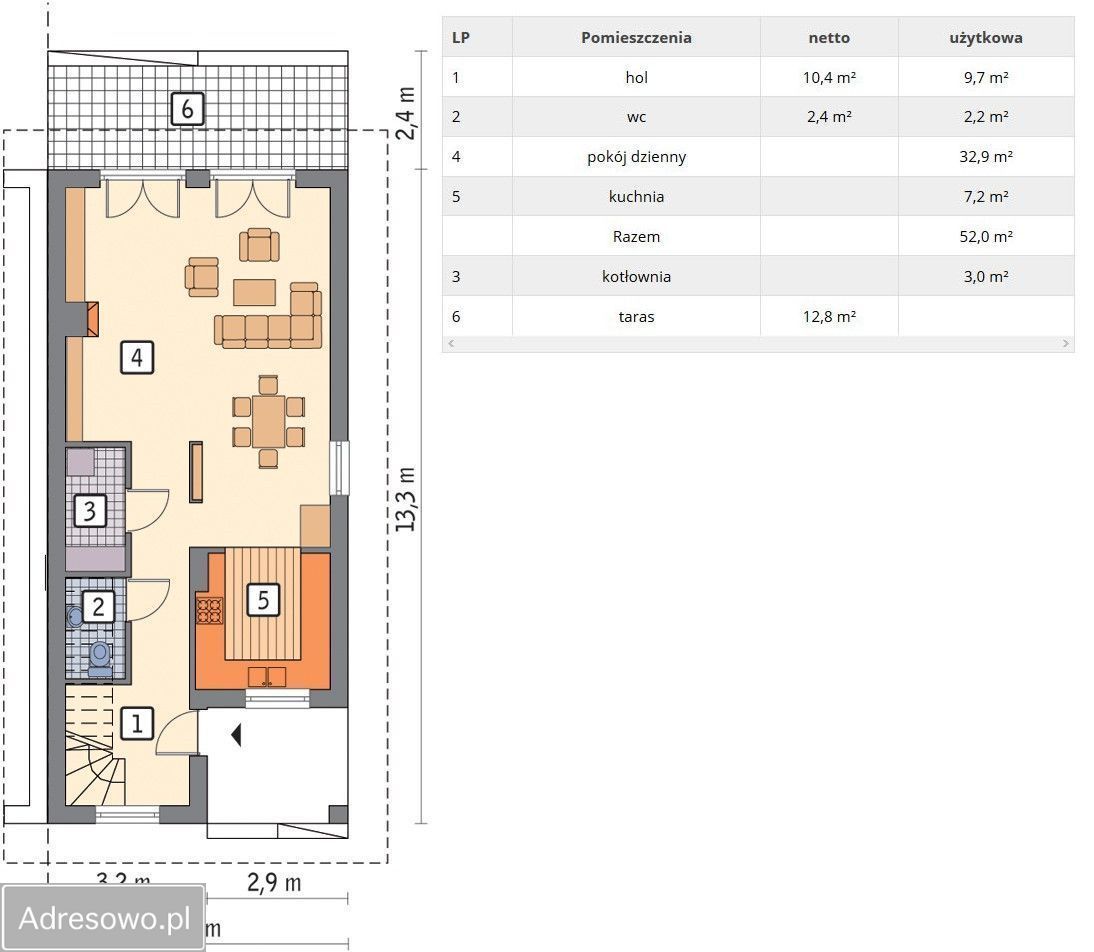Click the 9,7 m² value for hol
This screenshot has width=1094, height=952.
[x=986, y=77]
